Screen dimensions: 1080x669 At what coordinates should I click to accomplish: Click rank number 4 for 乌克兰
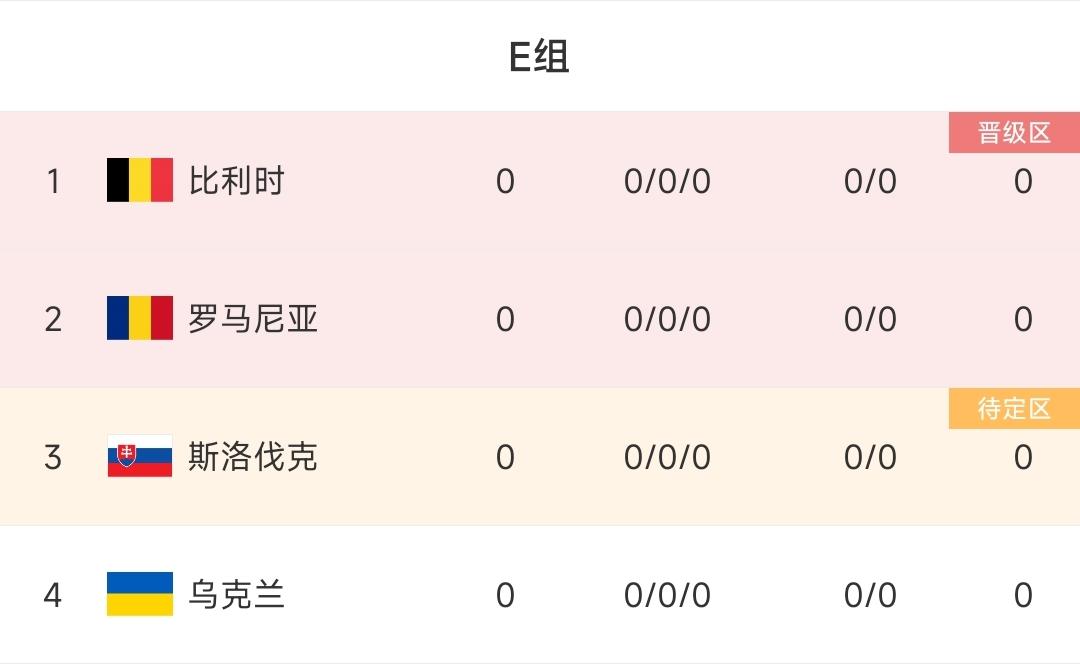point(53,595)
